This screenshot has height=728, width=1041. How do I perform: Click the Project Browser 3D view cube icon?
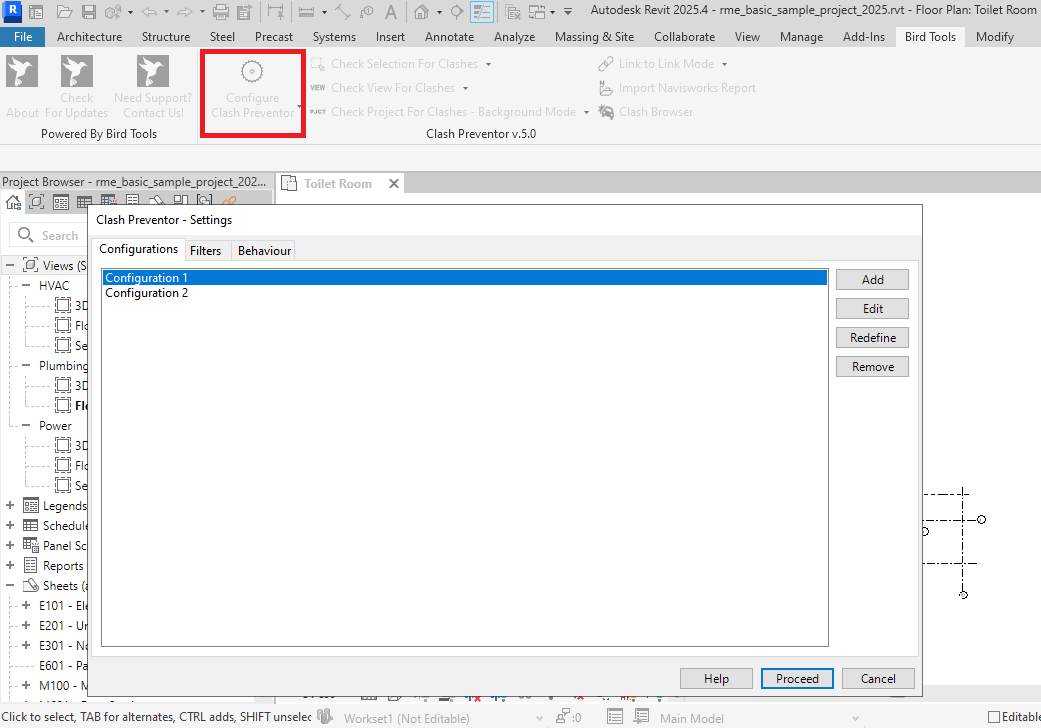(37, 202)
